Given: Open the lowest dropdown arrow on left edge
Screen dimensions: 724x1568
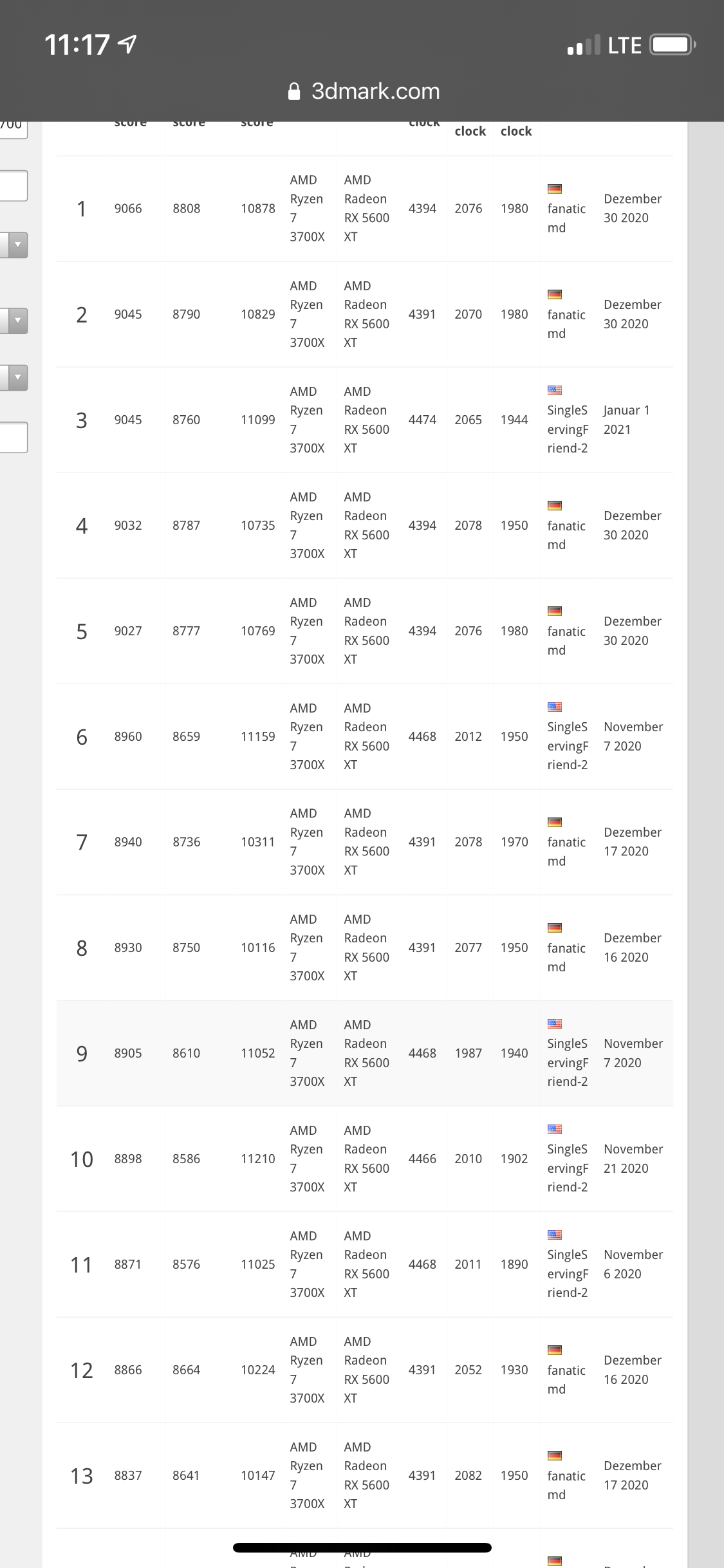Looking at the screenshot, I should coord(17,377).
